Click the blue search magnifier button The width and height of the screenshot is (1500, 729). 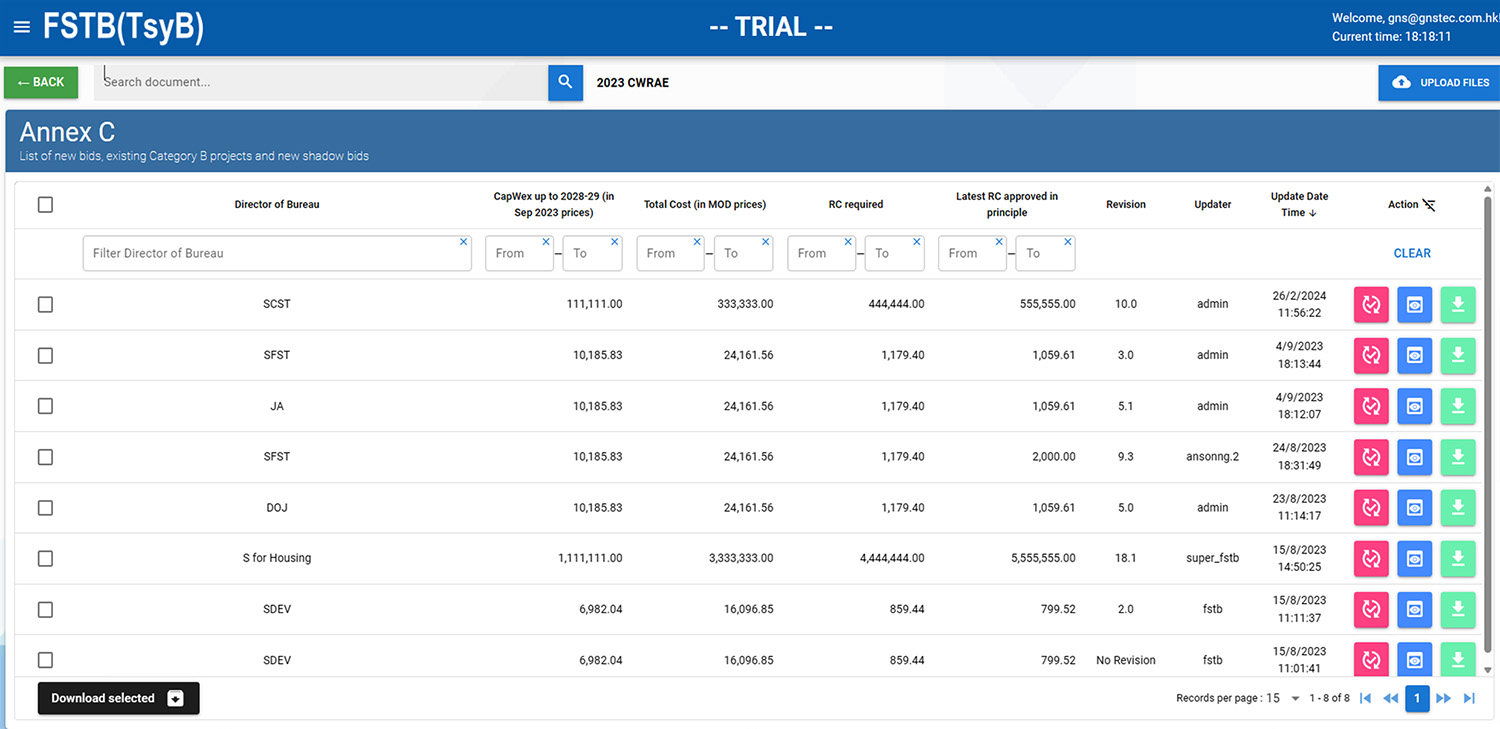(x=565, y=82)
